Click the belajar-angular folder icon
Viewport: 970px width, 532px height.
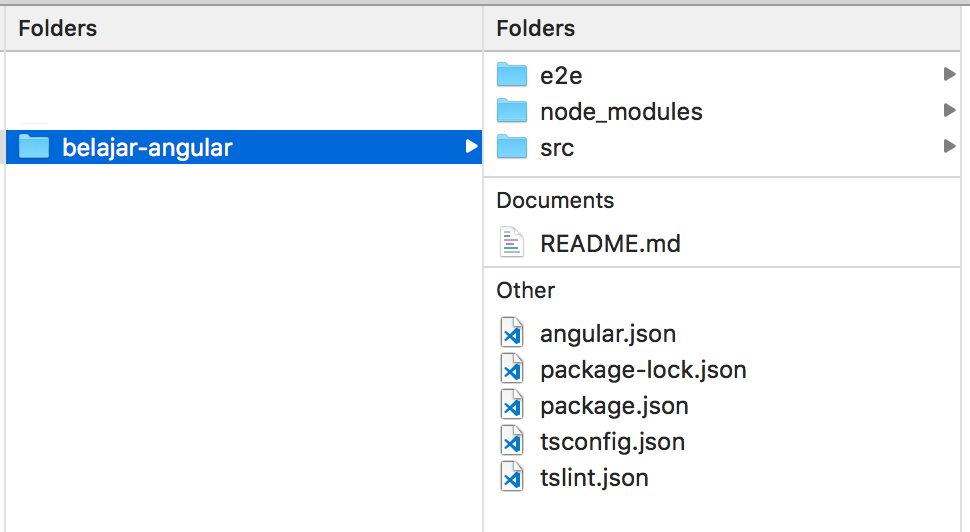[34, 147]
